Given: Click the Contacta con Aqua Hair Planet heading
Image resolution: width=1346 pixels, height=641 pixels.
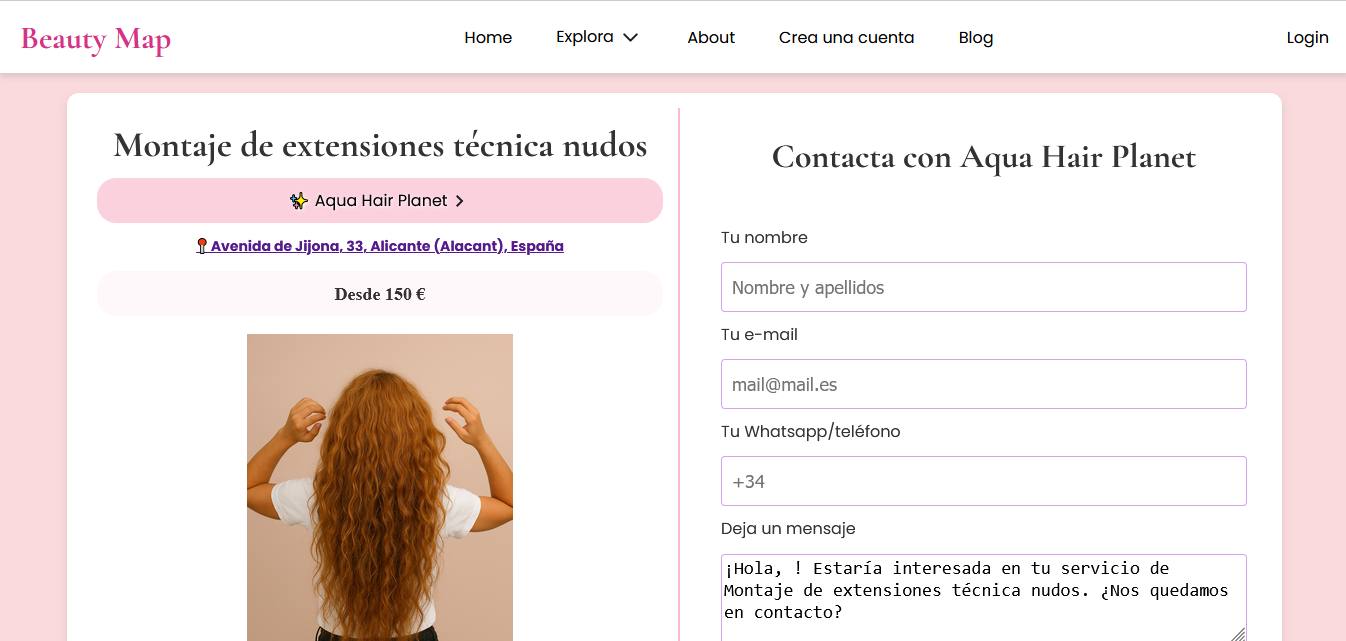Looking at the screenshot, I should pyautogui.click(x=984, y=157).
